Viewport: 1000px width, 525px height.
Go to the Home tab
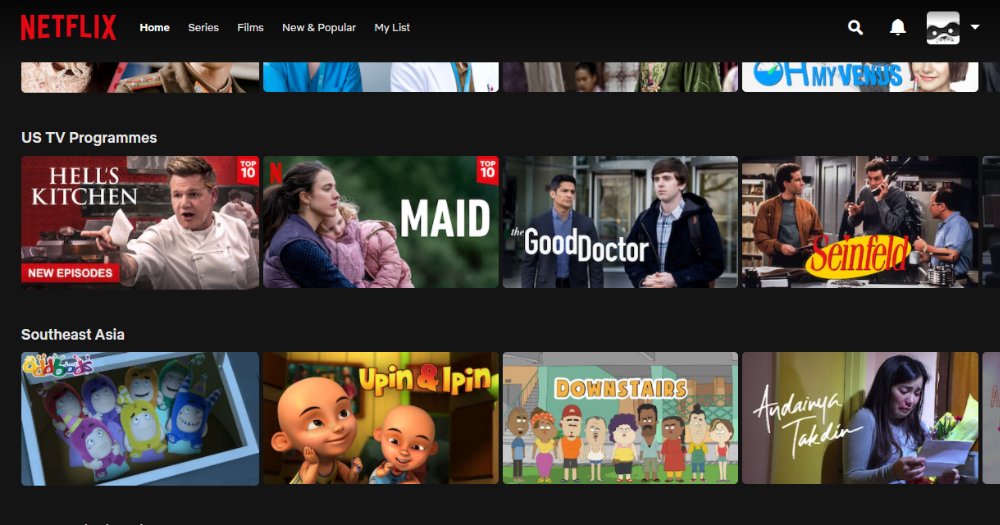point(154,27)
